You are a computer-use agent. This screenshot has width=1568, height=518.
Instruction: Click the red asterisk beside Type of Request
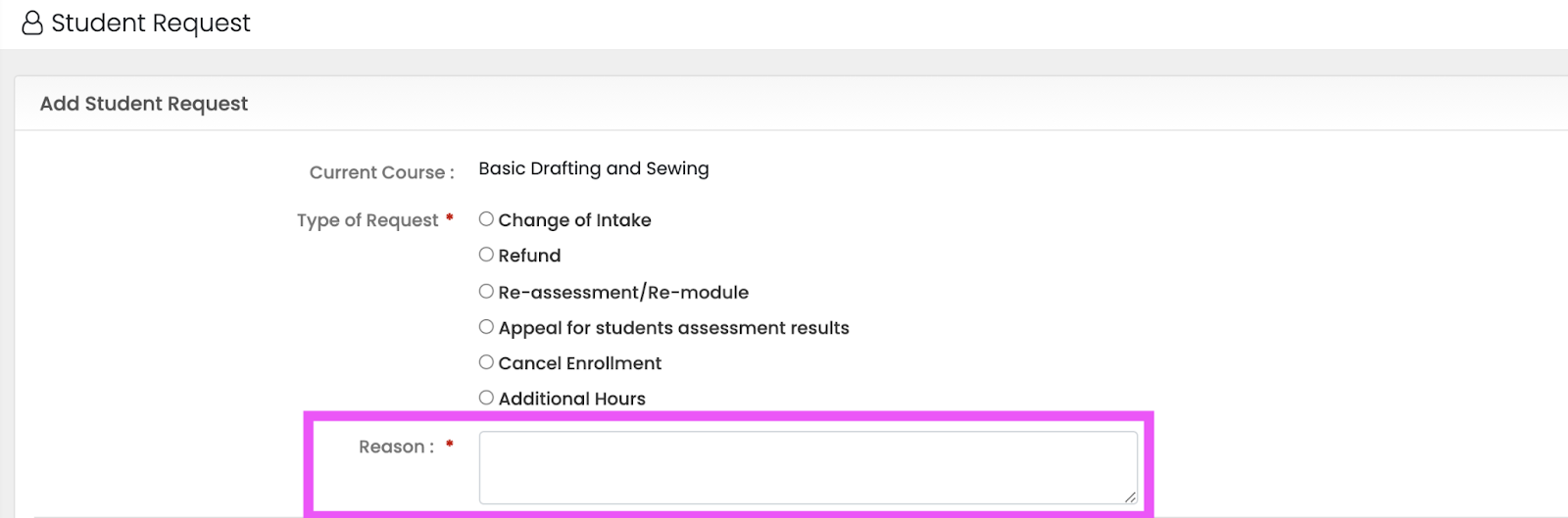[x=450, y=217]
